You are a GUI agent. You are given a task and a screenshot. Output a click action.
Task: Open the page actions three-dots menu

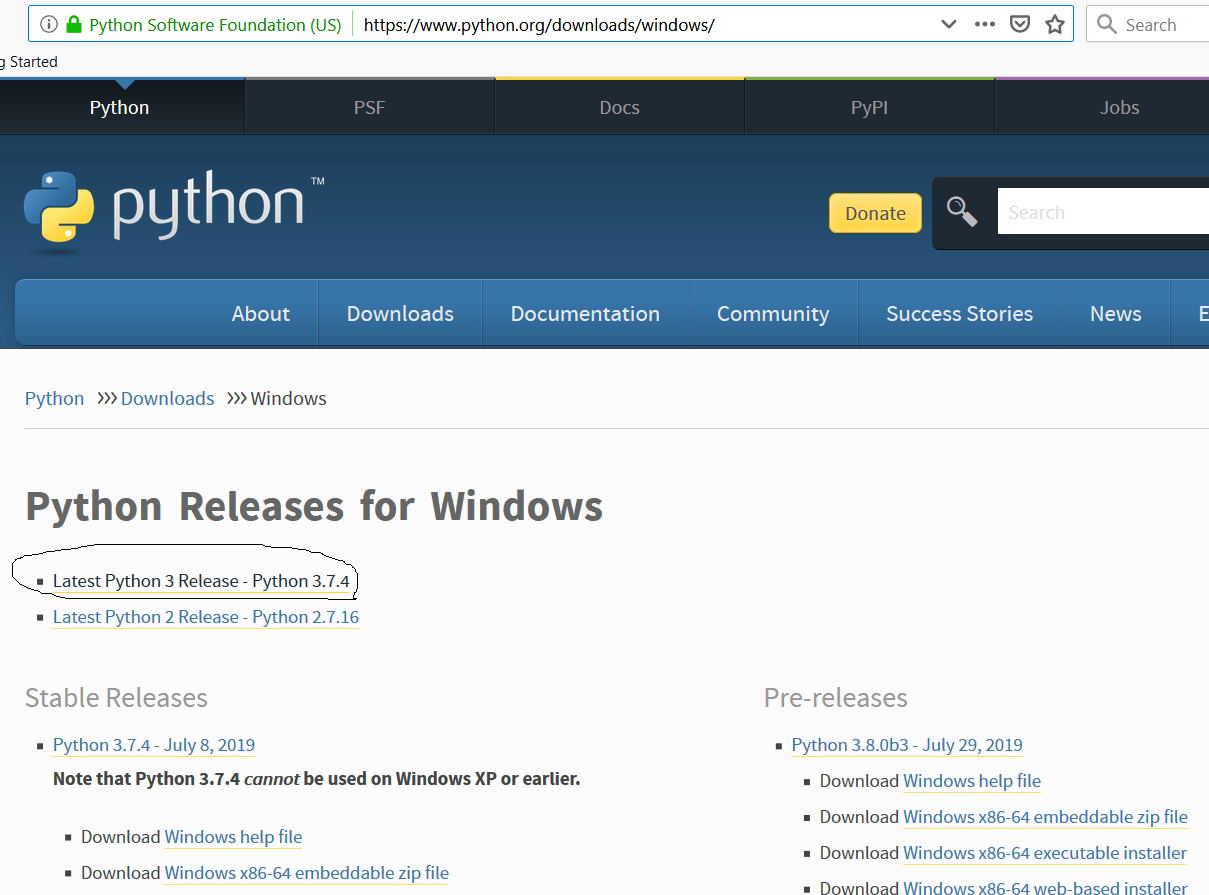[985, 25]
